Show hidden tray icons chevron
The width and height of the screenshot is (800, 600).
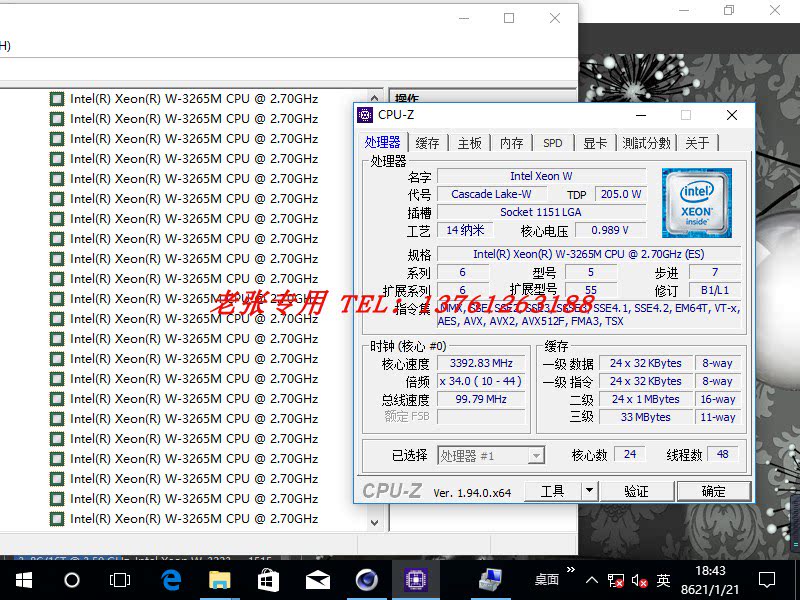592,580
